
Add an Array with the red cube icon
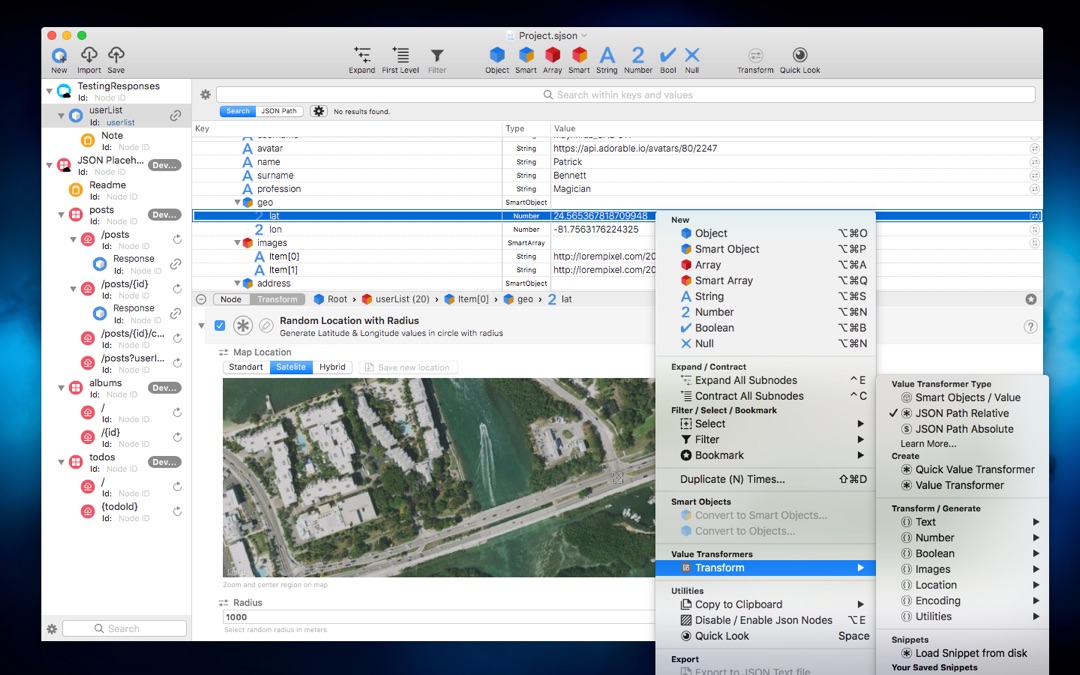pos(552,54)
